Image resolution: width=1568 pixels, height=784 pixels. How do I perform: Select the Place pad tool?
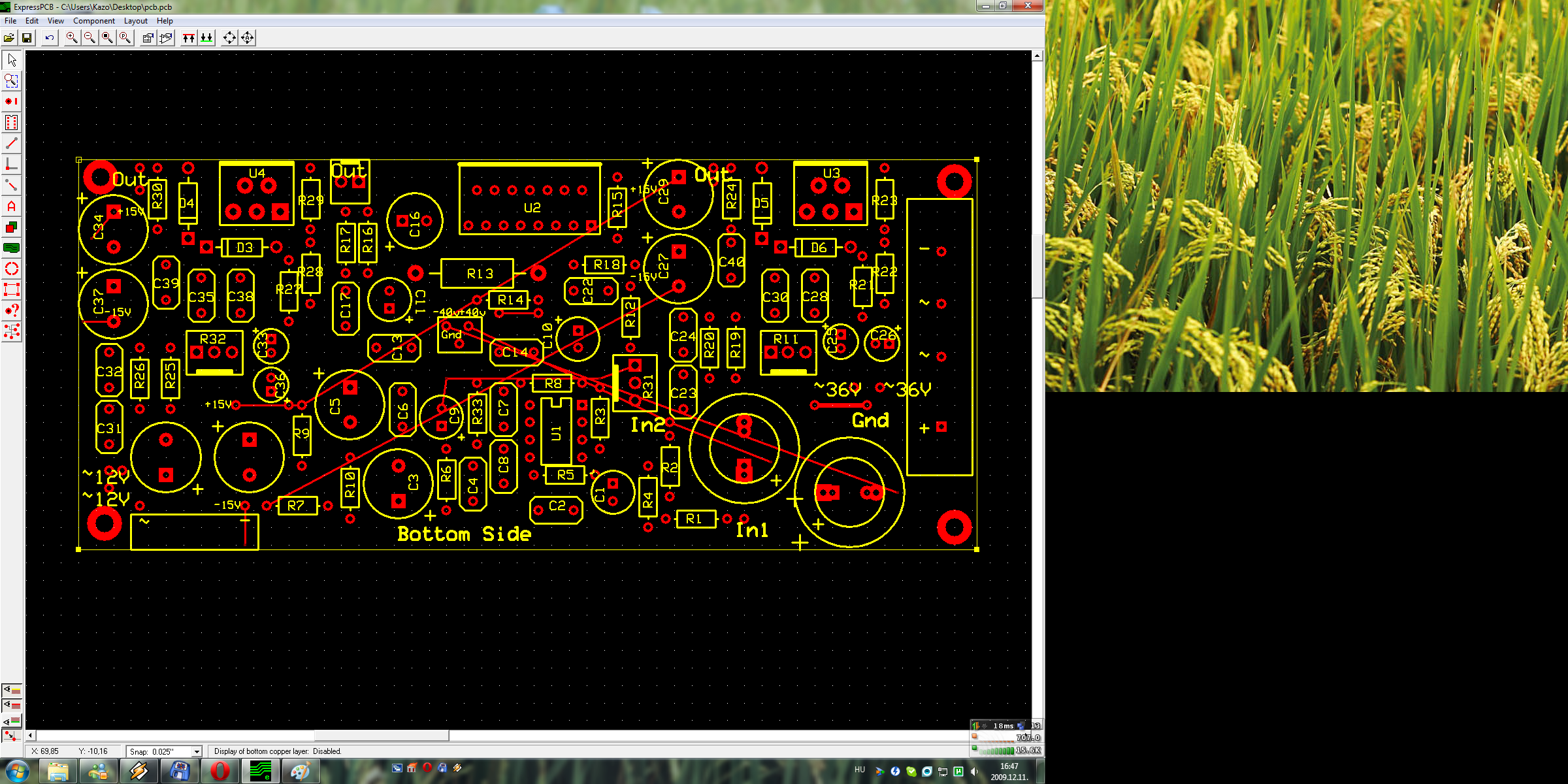(x=12, y=101)
